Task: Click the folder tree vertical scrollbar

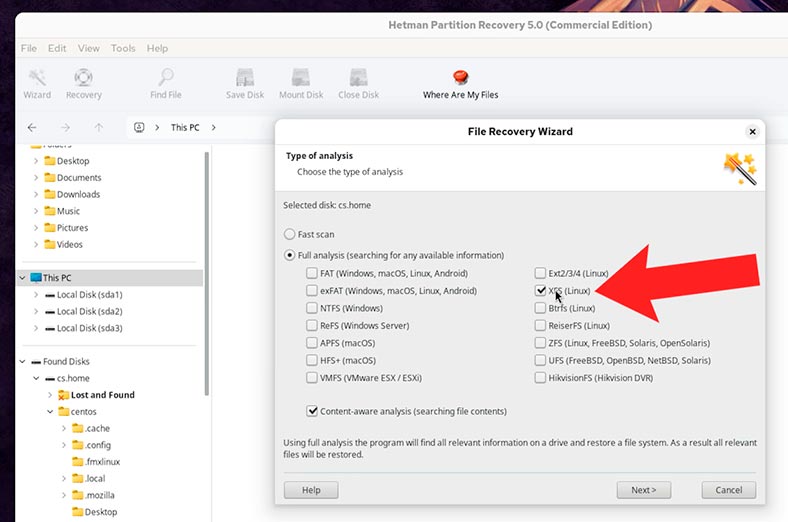Action: [x=206, y=274]
